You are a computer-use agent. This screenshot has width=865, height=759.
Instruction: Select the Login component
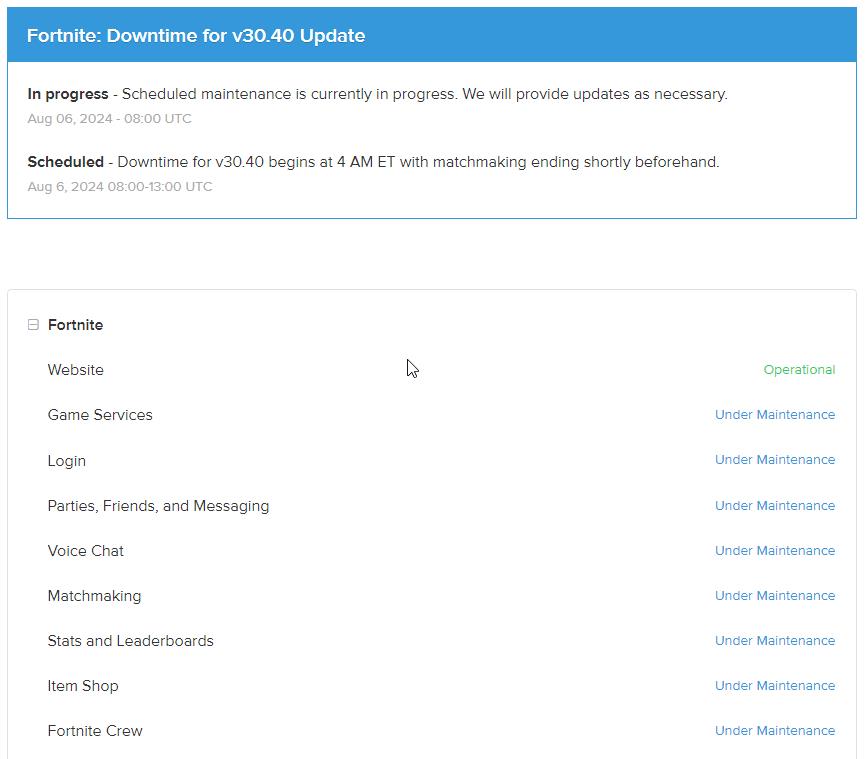[x=67, y=461]
